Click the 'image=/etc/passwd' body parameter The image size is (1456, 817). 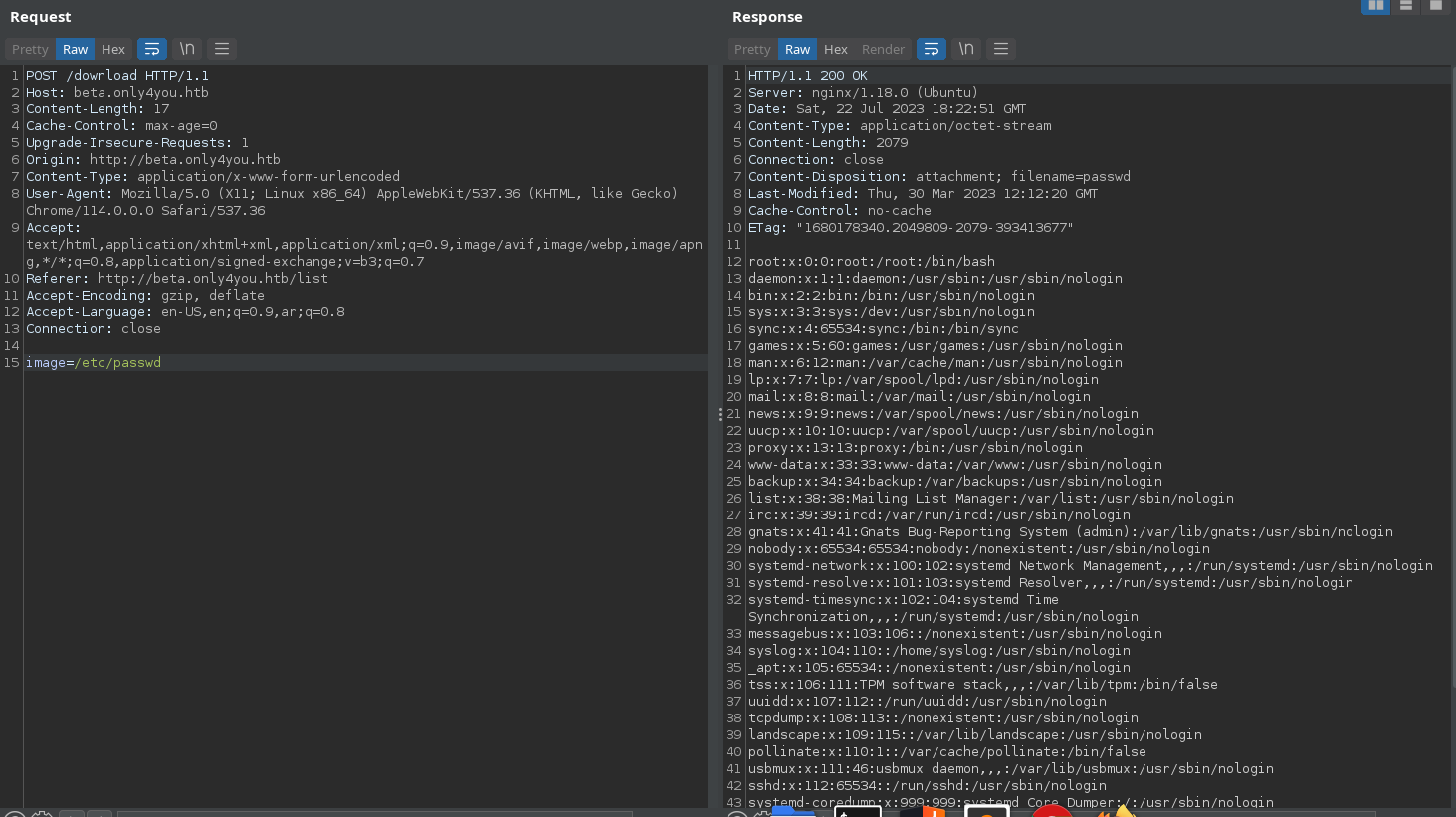(94, 362)
